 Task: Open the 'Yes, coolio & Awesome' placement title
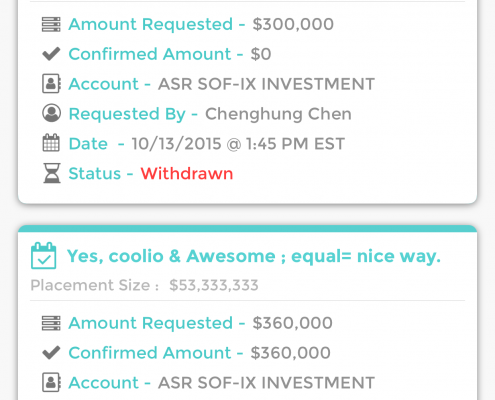pyautogui.click(x=254, y=256)
